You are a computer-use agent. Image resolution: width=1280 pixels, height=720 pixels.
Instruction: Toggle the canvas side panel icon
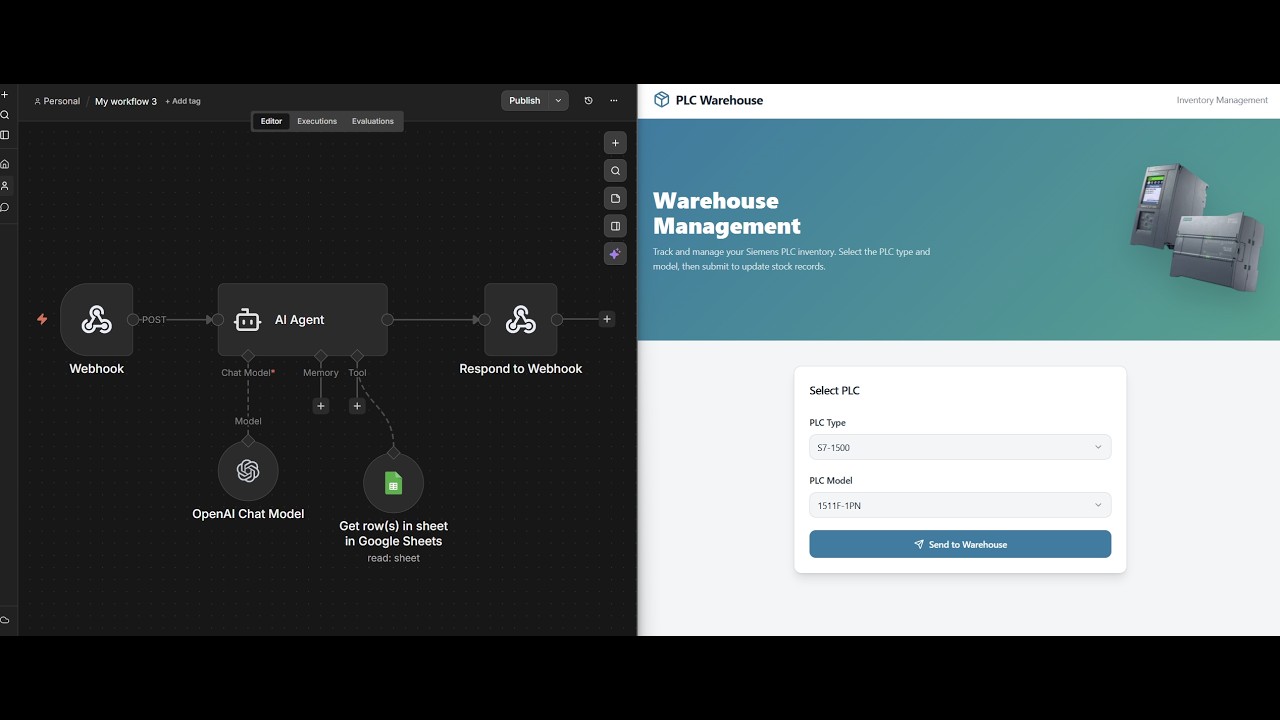pos(615,226)
